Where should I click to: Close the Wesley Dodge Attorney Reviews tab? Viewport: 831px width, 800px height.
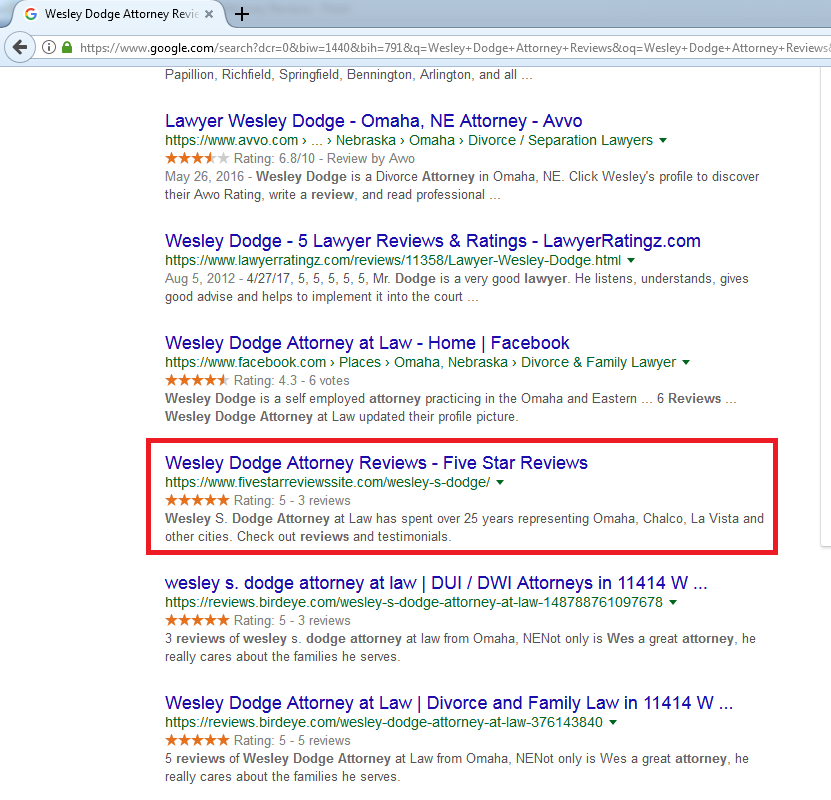210,14
